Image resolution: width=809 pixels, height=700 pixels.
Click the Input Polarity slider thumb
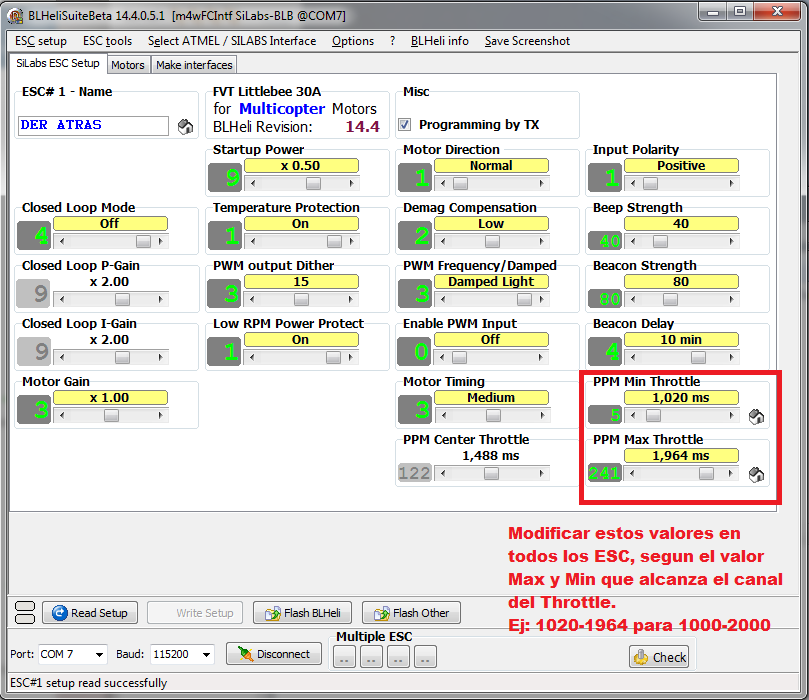(x=650, y=183)
